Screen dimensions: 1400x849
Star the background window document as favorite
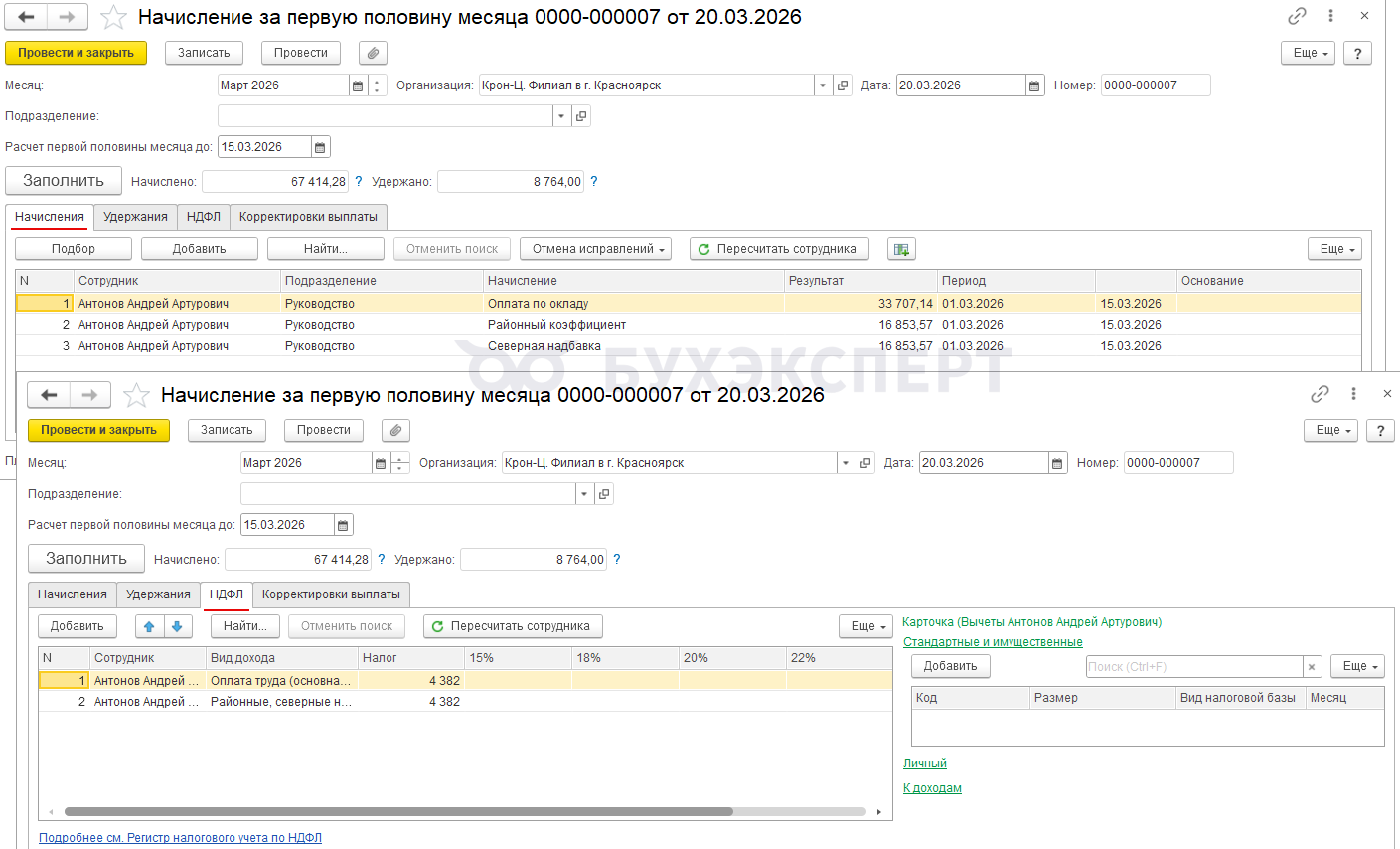[x=114, y=17]
